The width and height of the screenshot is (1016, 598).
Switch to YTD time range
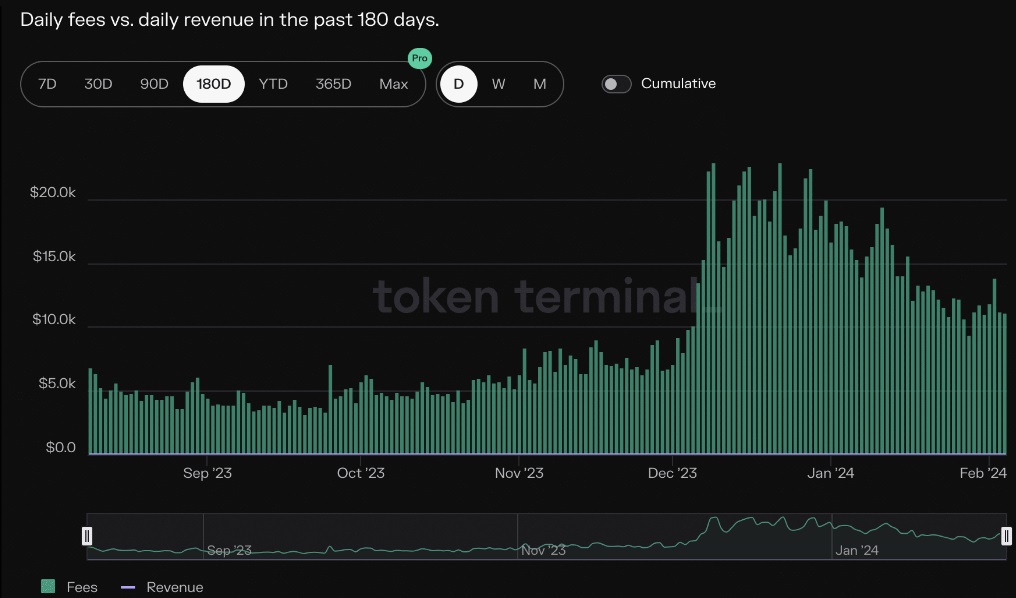[273, 84]
